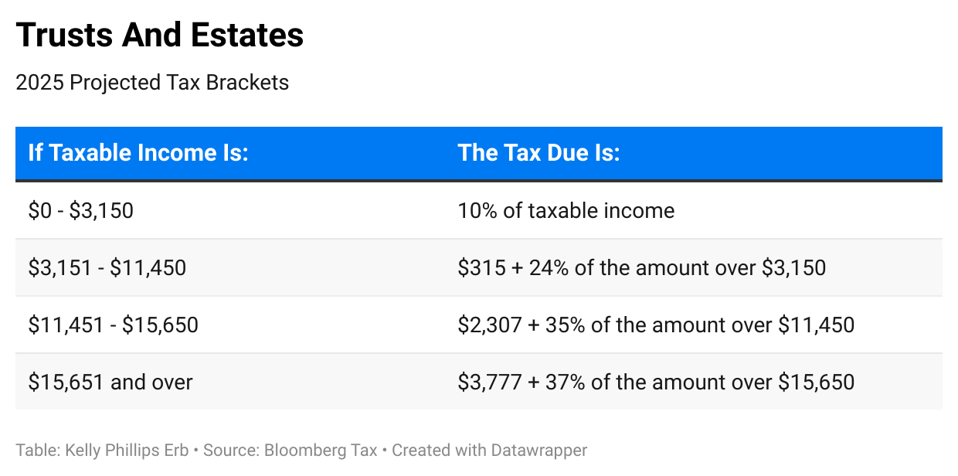Select the $0 - $3,150 income range
Image resolution: width=958 pixels, height=476 pixels.
pos(81,211)
